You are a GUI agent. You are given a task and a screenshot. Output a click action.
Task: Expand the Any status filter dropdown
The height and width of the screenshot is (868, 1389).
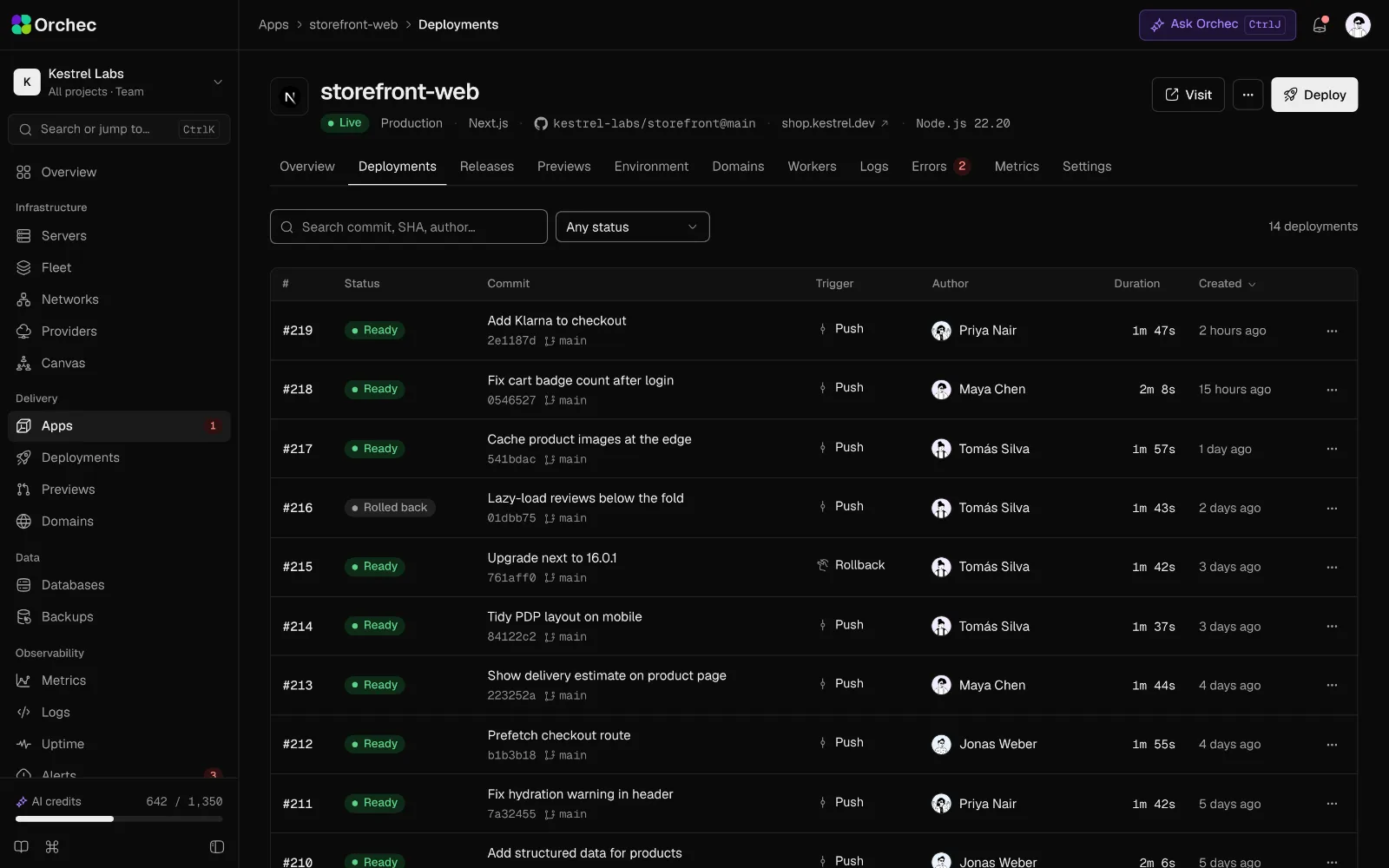(632, 227)
